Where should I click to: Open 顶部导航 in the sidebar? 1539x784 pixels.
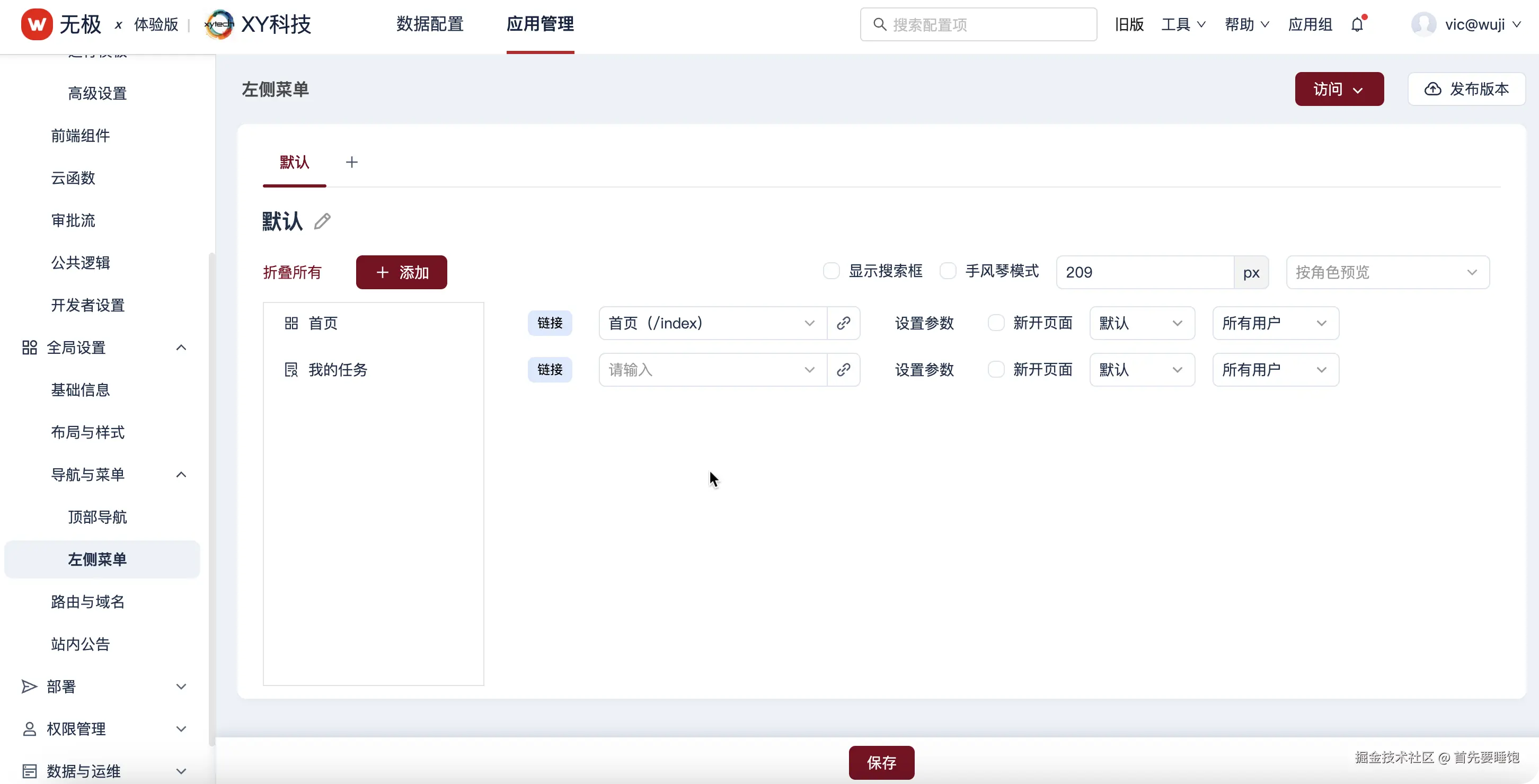pyautogui.click(x=98, y=517)
